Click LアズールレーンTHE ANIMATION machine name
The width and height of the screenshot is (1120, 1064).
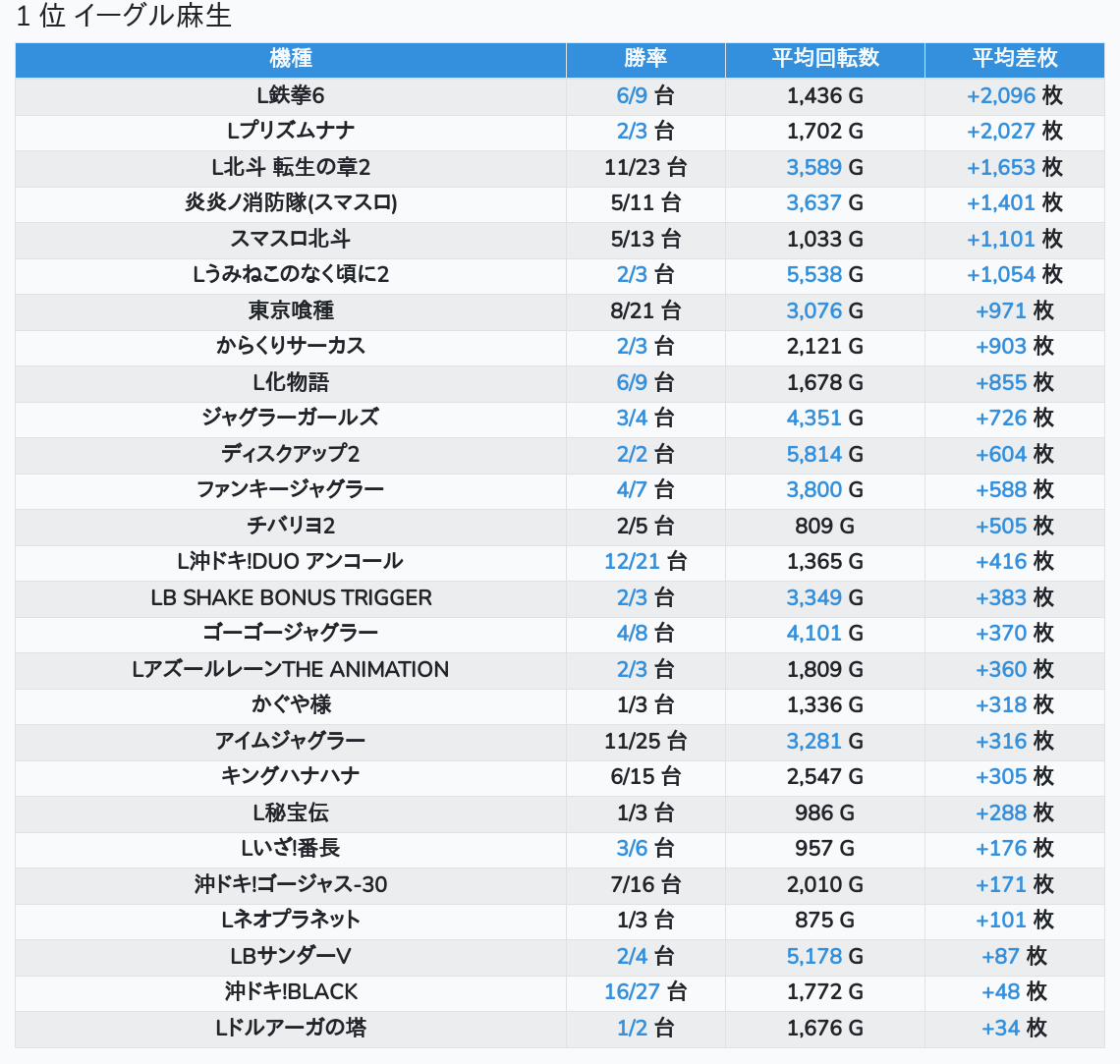291,669
